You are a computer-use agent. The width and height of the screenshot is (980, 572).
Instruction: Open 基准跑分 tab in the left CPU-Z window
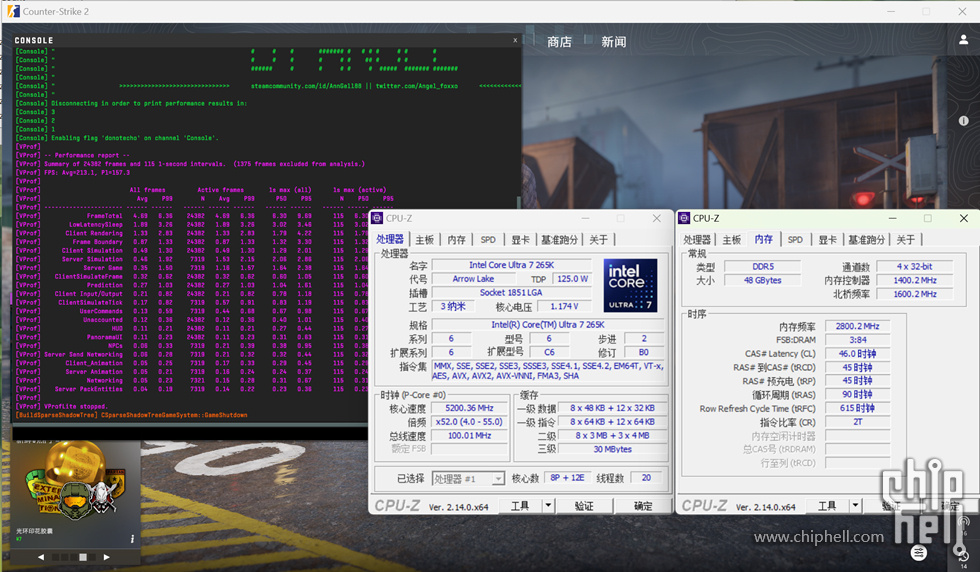point(559,239)
